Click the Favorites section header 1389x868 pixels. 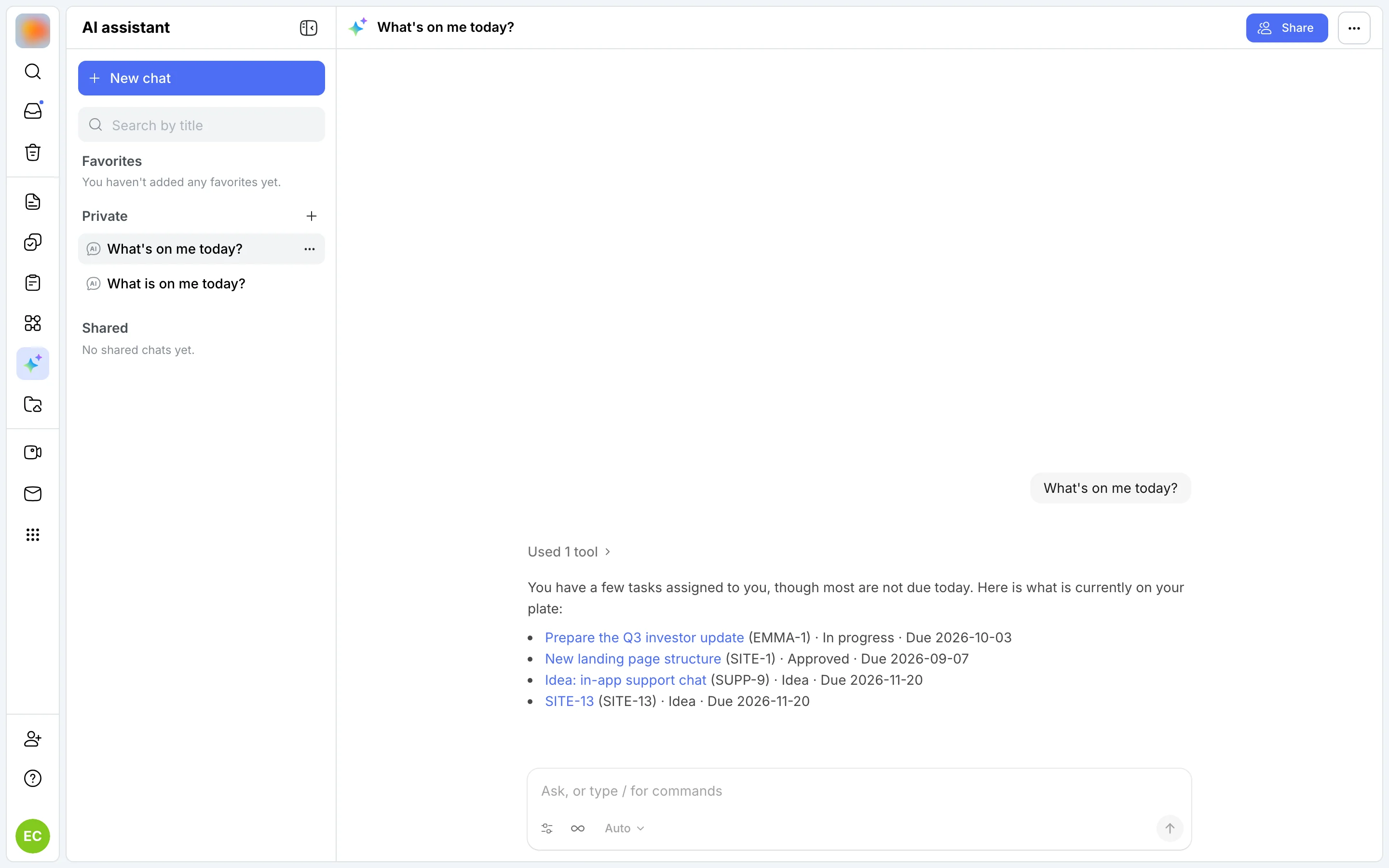(x=112, y=162)
